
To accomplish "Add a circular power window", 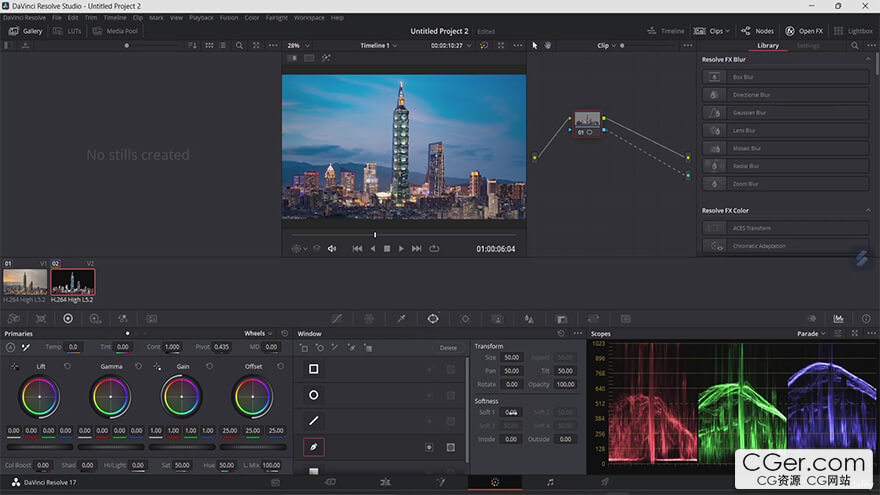I will 314,395.
